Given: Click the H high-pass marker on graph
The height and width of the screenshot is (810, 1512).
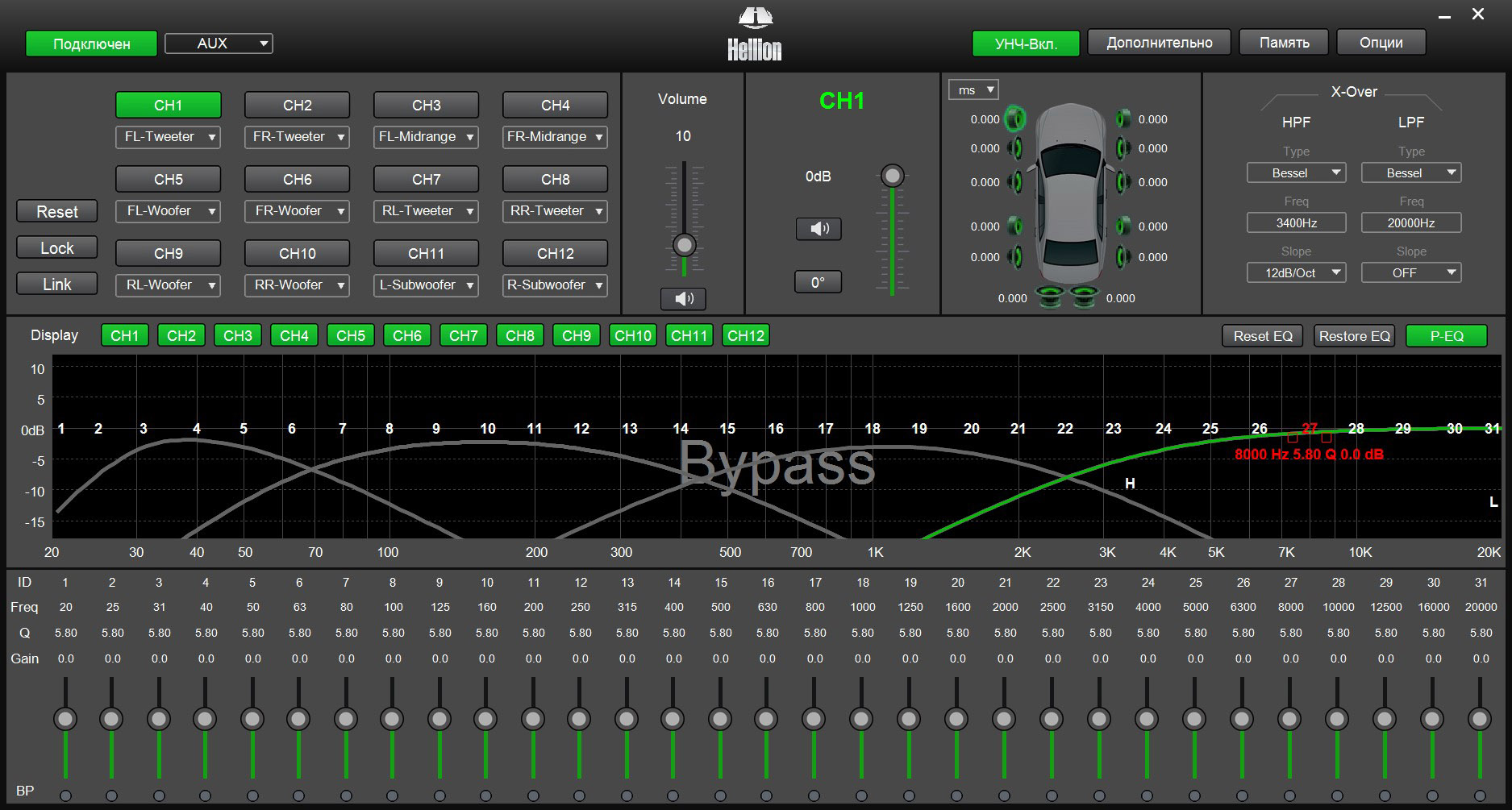Looking at the screenshot, I should coord(1130,483).
